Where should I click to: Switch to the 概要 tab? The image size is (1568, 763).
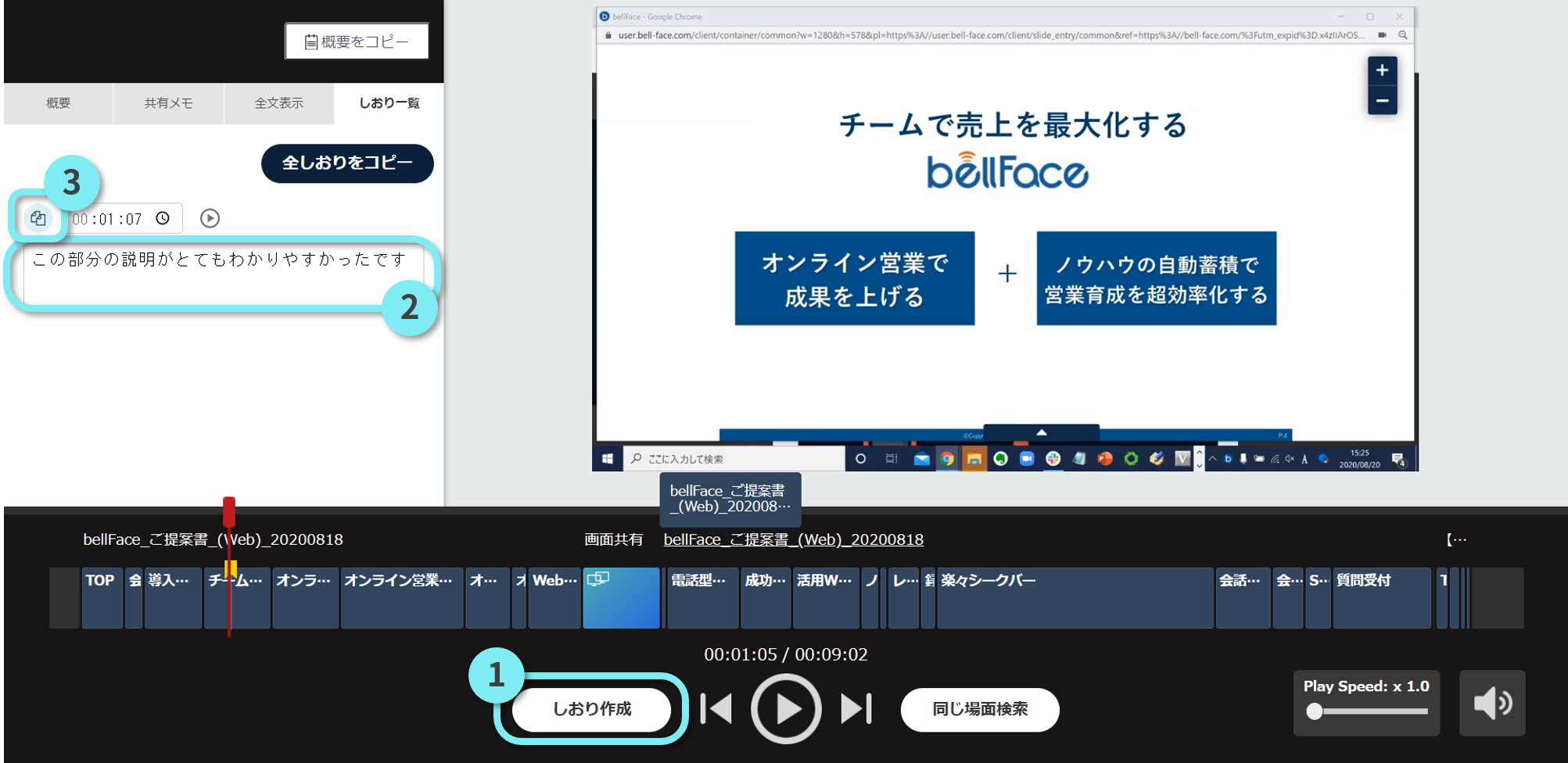pyautogui.click(x=59, y=103)
